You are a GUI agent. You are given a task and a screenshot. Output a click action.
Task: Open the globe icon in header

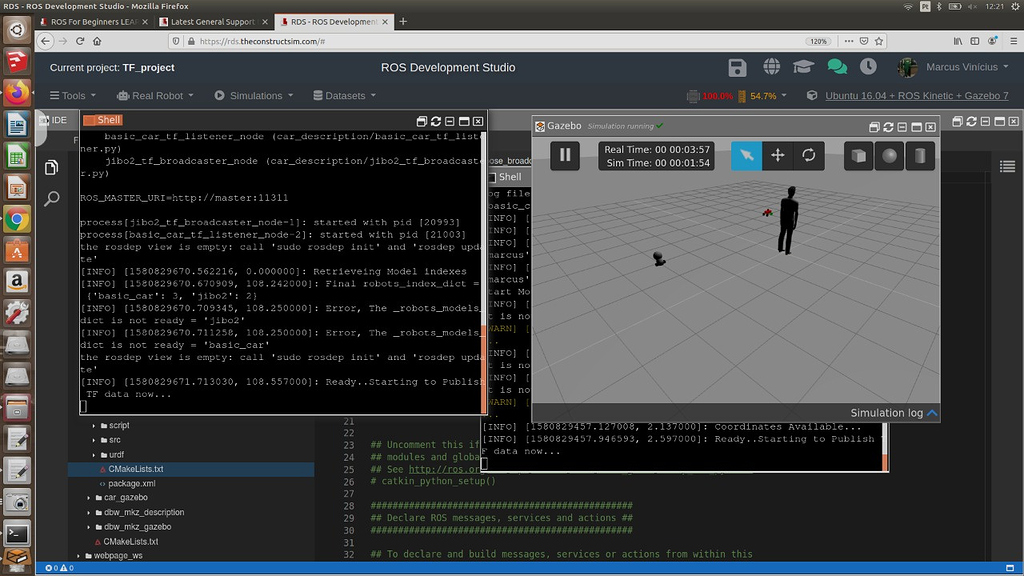771,67
